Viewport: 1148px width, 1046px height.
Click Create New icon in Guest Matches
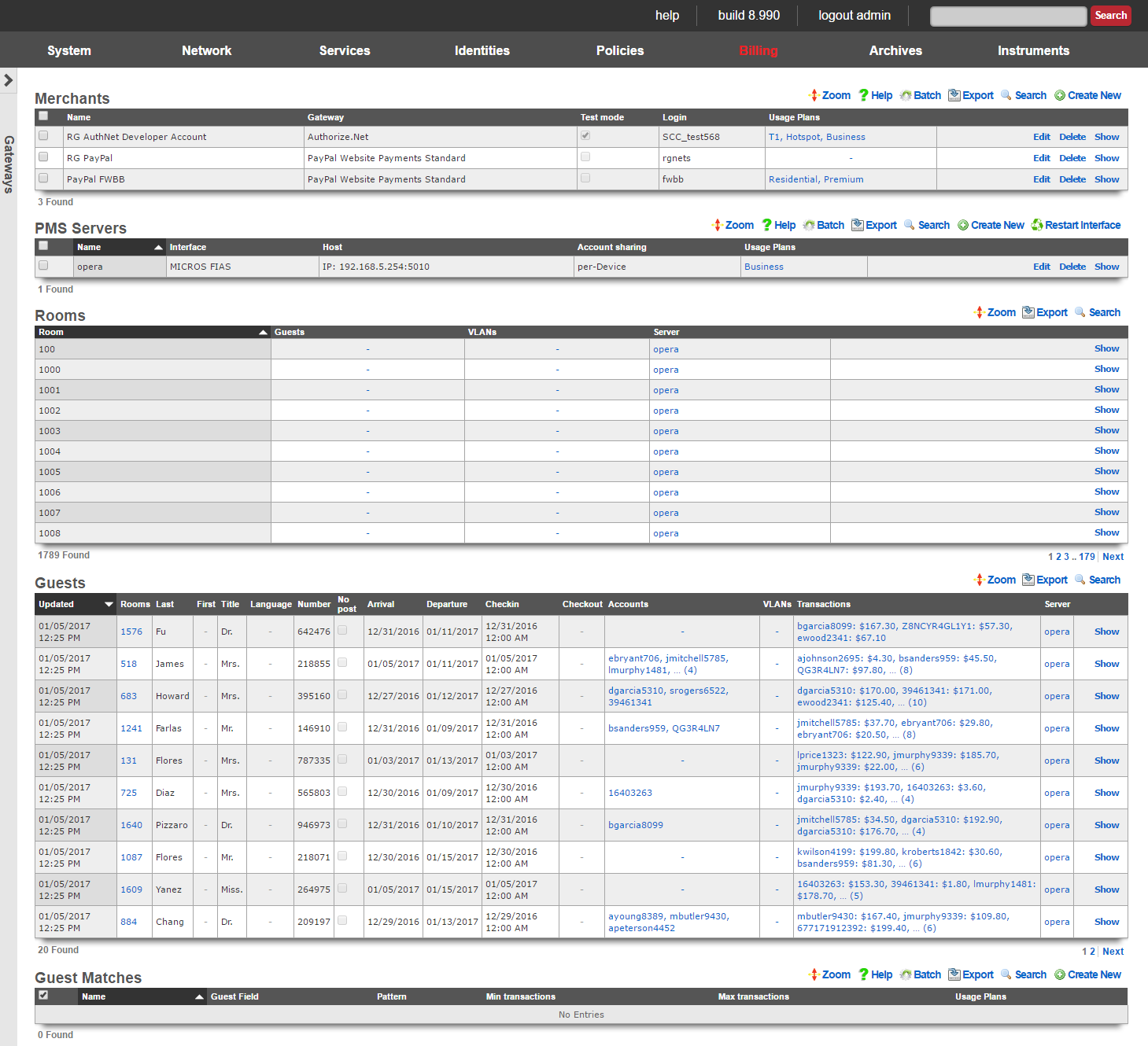pyautogui.click(x=1060, y=974)
